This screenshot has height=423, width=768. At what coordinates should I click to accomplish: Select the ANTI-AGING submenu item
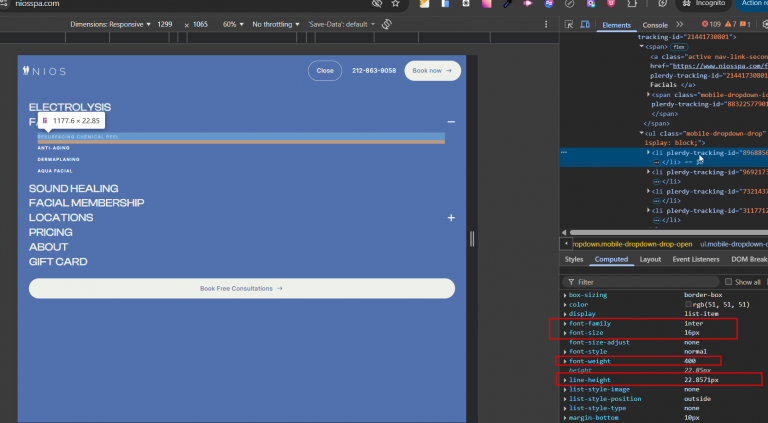tap(53, 148)
